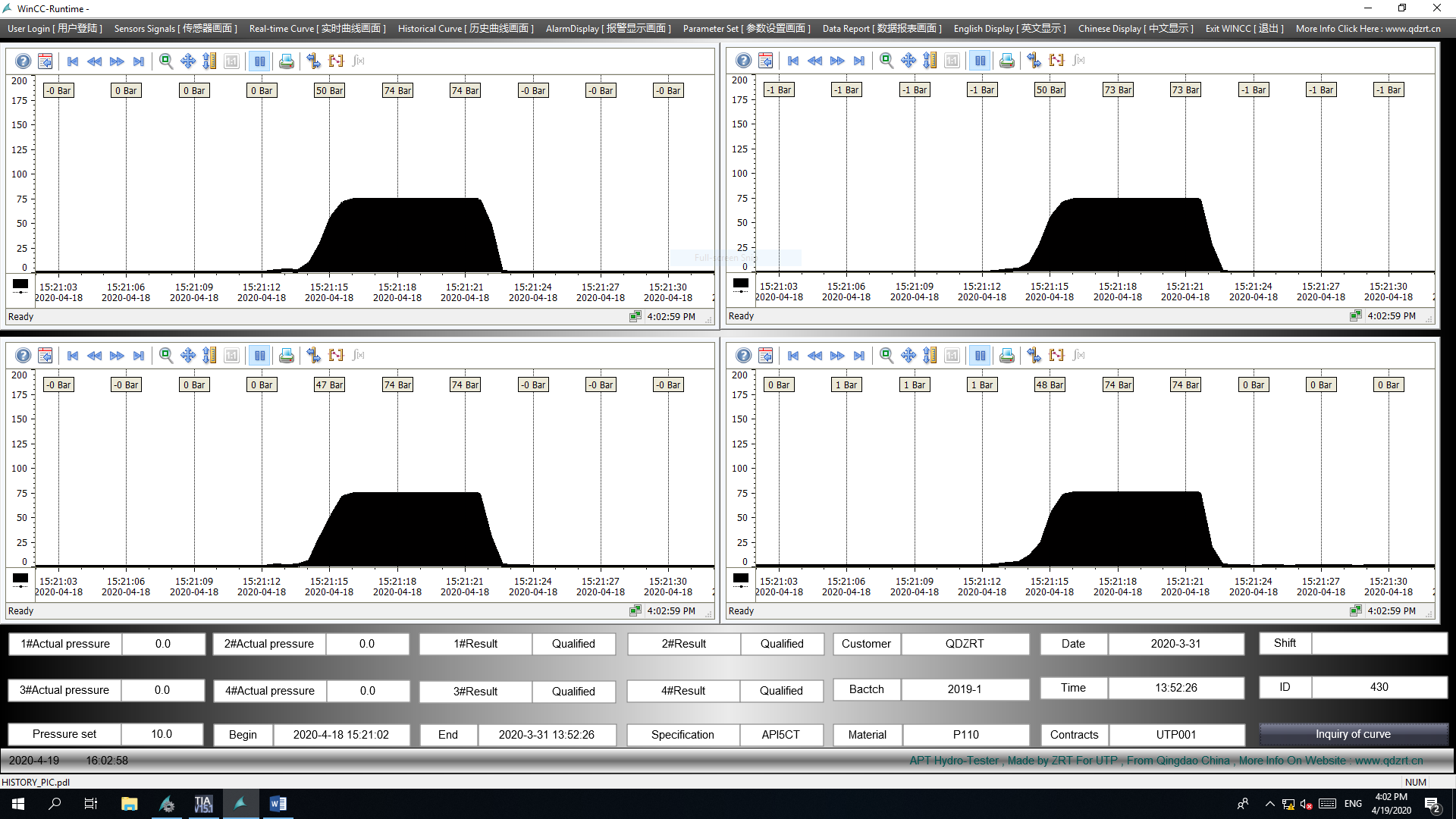Select the zoom area magnifier in the bottom-left trend
The width and height of the screenshot is (1456, 819).
166,356
